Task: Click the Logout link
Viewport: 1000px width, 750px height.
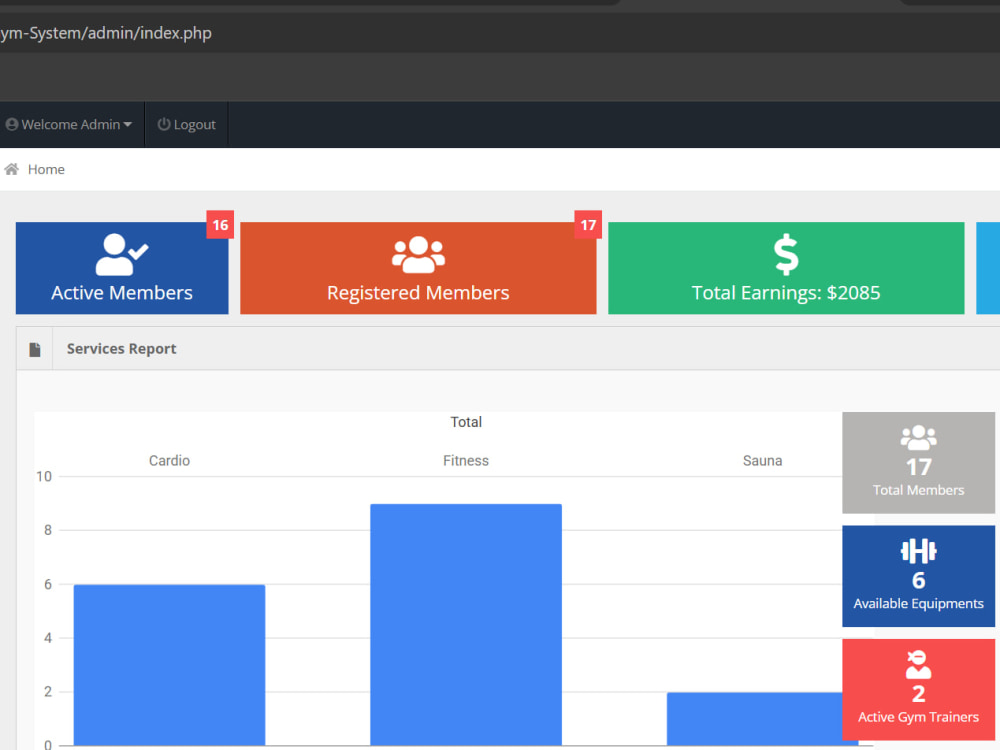Action: (186, 124)
